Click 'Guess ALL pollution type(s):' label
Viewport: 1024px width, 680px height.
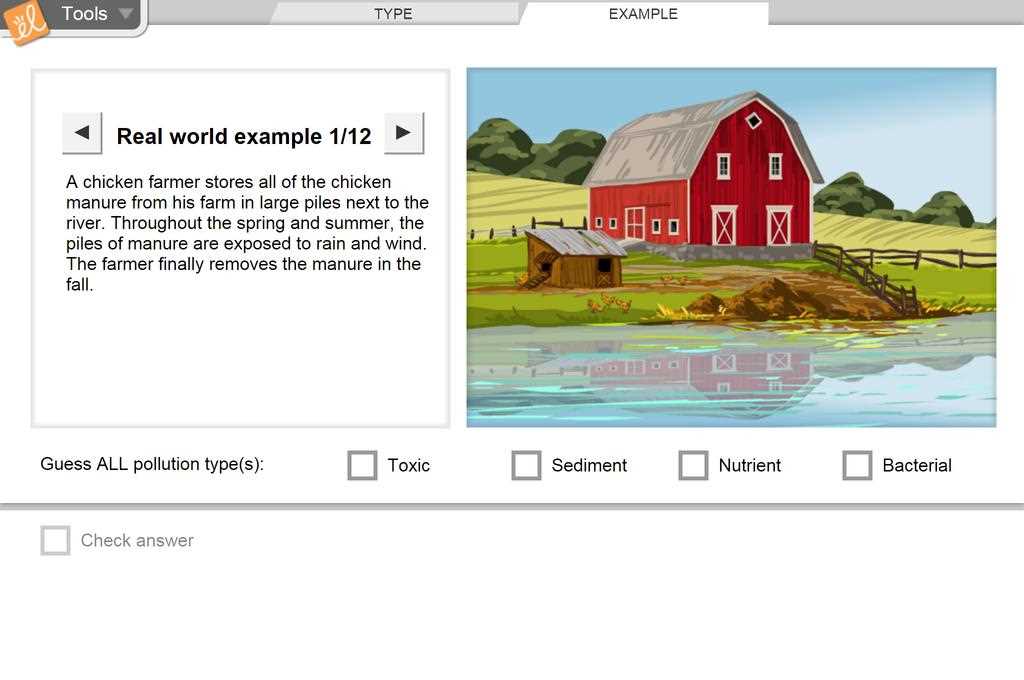tap(152, 464)
